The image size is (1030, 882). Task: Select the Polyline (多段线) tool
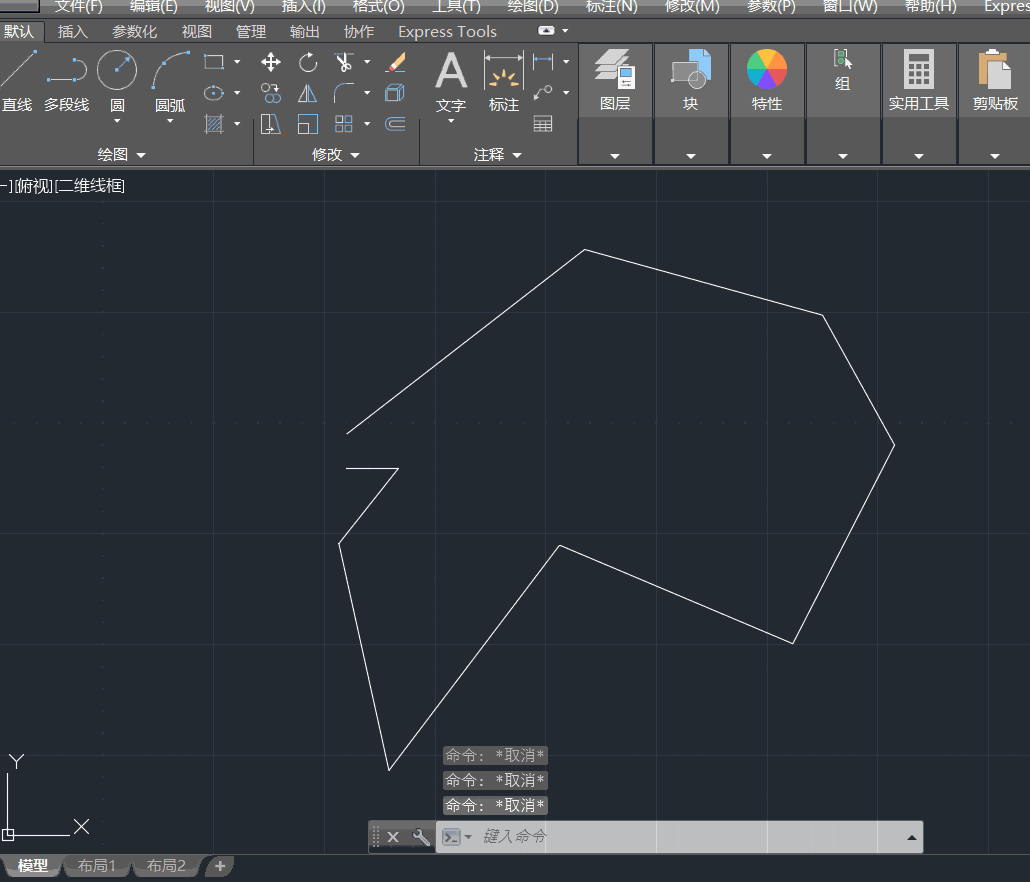click(66, 81)
